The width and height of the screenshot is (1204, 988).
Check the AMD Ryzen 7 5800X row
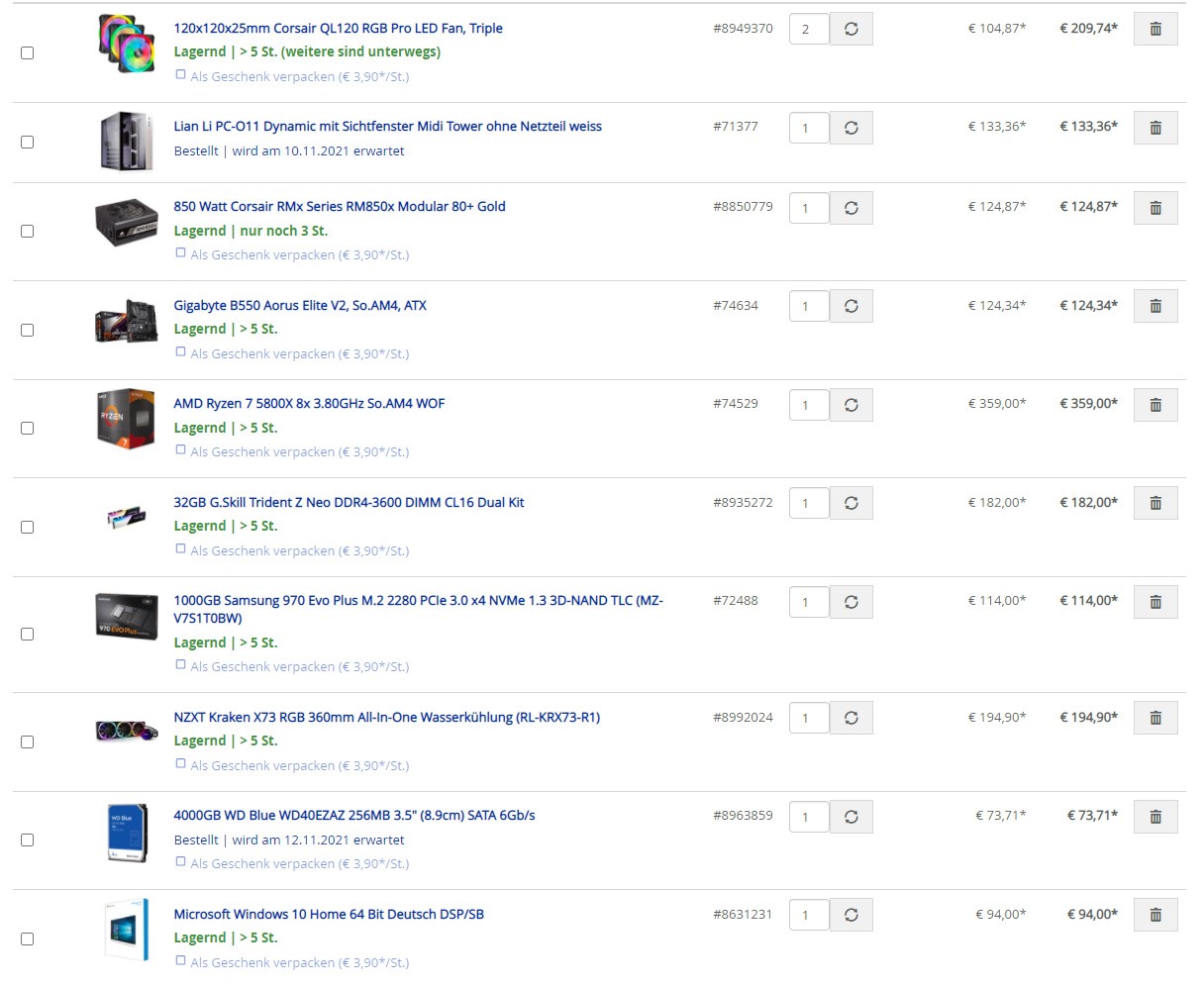(x=28, y=428)
